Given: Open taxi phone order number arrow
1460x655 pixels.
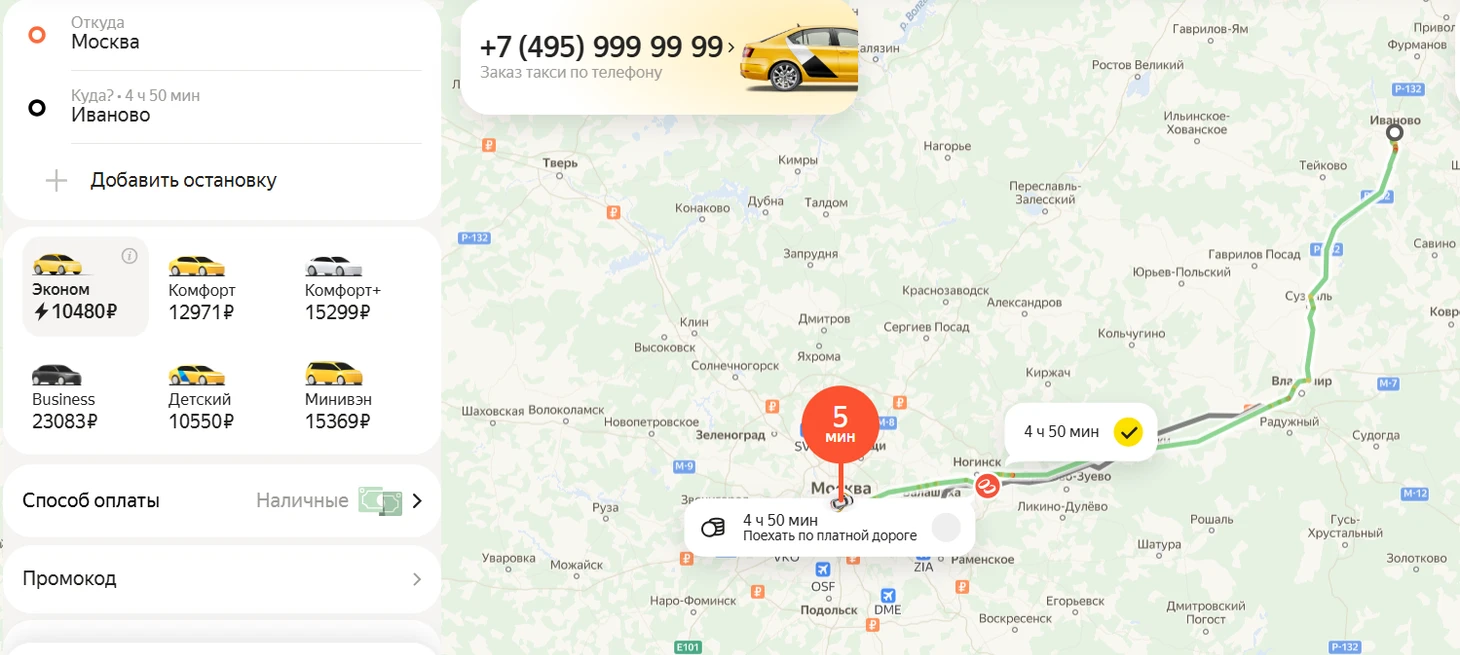Looking at the screenshot, I should [x=731, y=47].
